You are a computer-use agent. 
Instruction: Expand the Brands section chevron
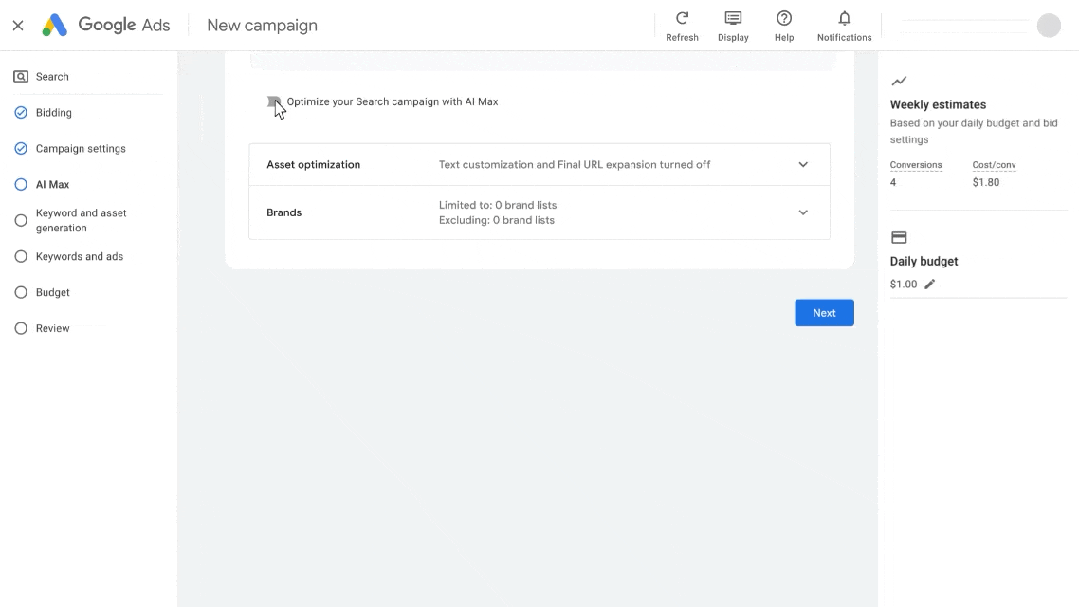tap(802, 212)
